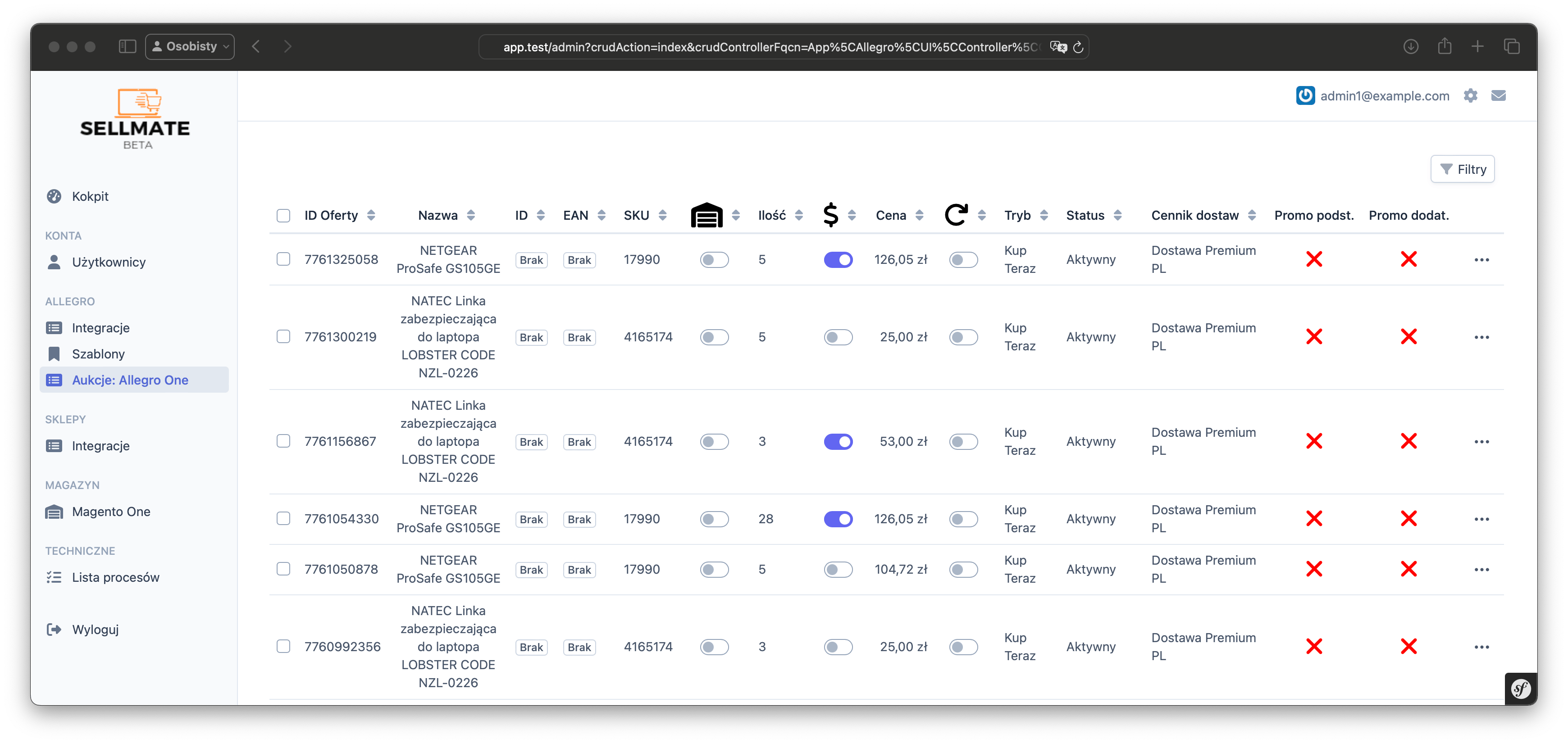The image size is (1568, 743).
Task: Click price 53,00 zł
Action: (x=903, y=442)
